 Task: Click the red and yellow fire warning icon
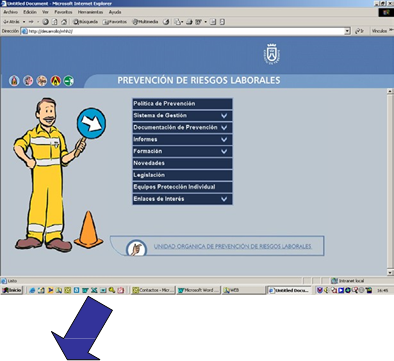pos(56,81)
